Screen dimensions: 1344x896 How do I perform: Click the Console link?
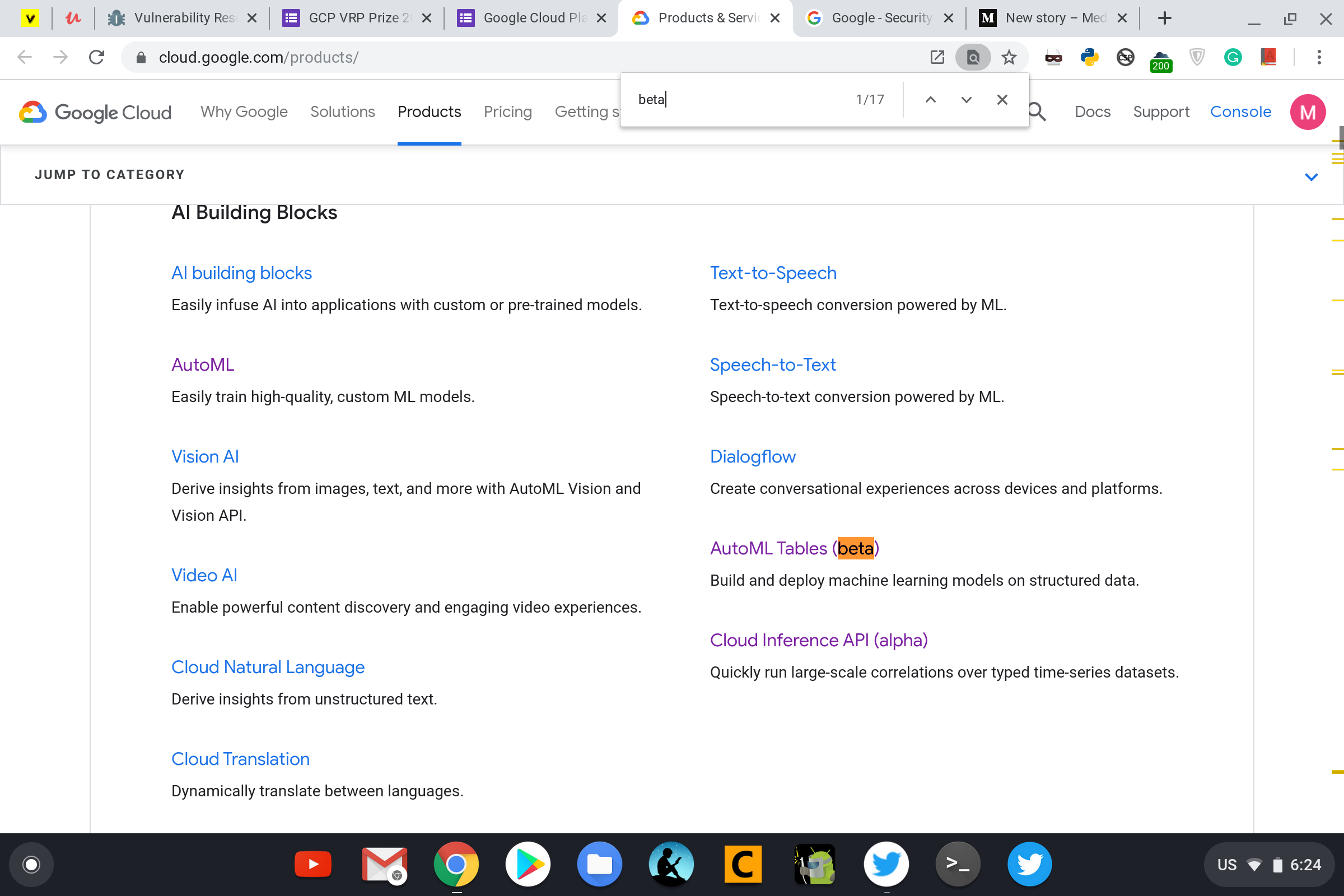click(1240, 112)
